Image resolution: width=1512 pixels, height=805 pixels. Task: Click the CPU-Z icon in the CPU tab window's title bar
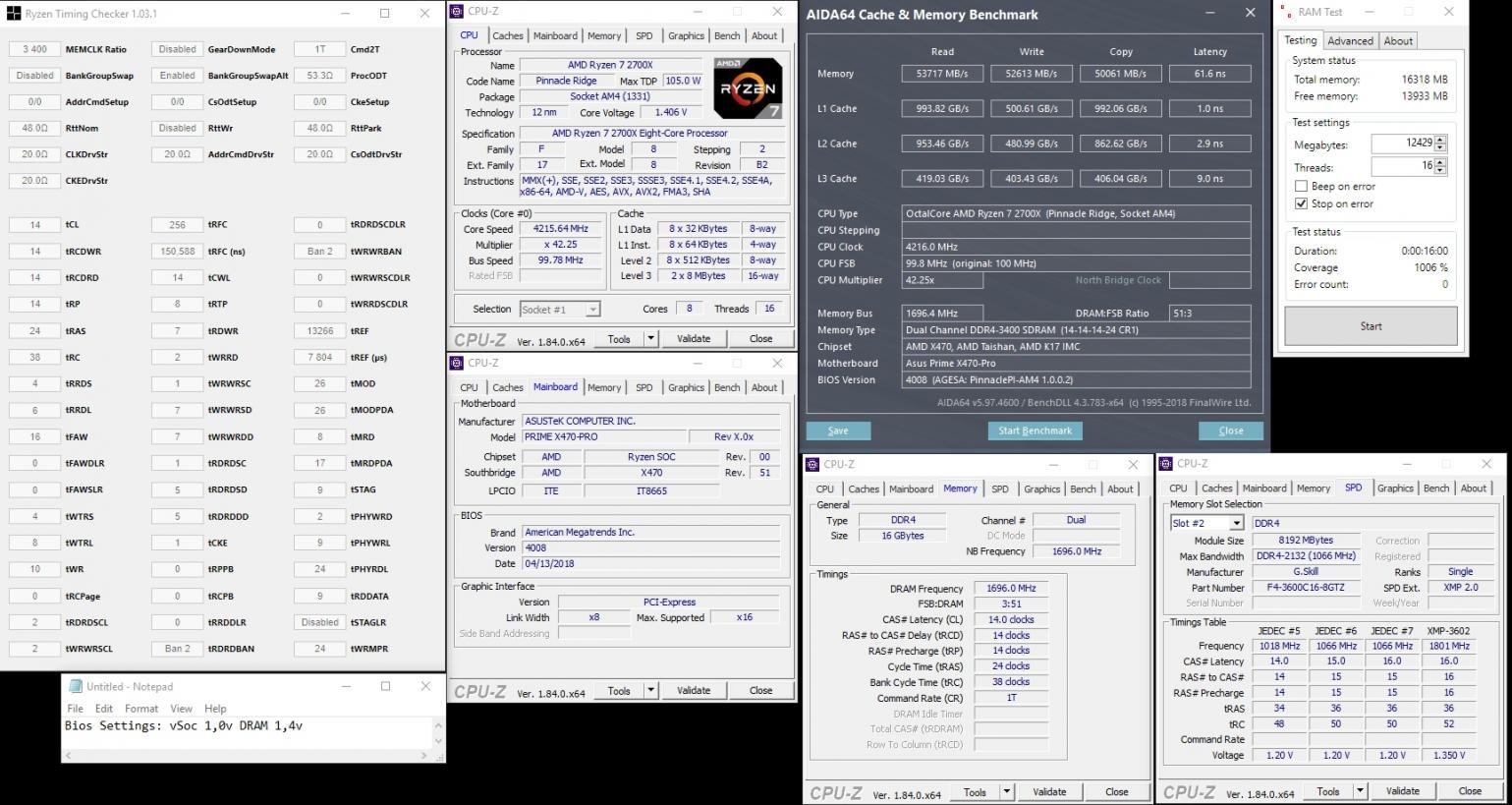click(x=457, y=12)
